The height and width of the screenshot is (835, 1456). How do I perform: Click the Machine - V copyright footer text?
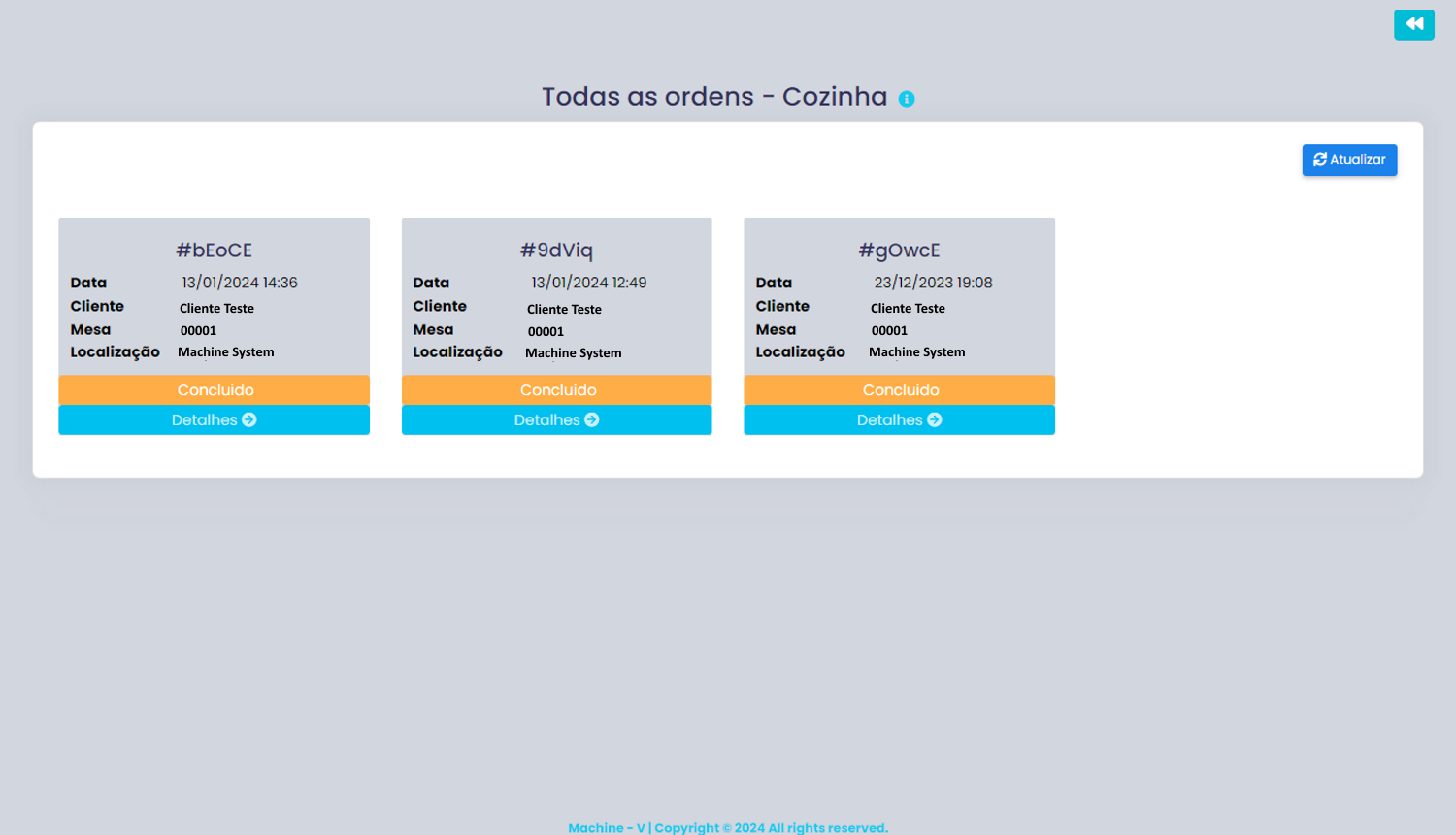728,827
